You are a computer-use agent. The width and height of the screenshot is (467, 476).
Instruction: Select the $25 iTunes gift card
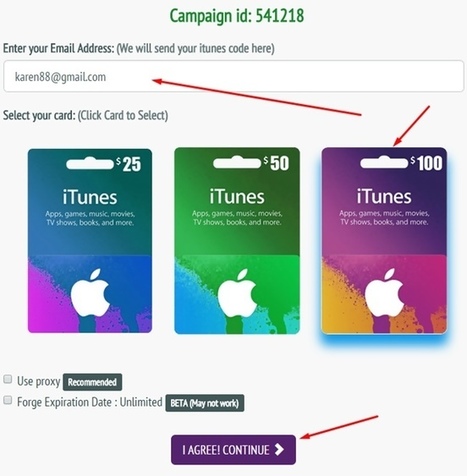(x=90, y=241)
